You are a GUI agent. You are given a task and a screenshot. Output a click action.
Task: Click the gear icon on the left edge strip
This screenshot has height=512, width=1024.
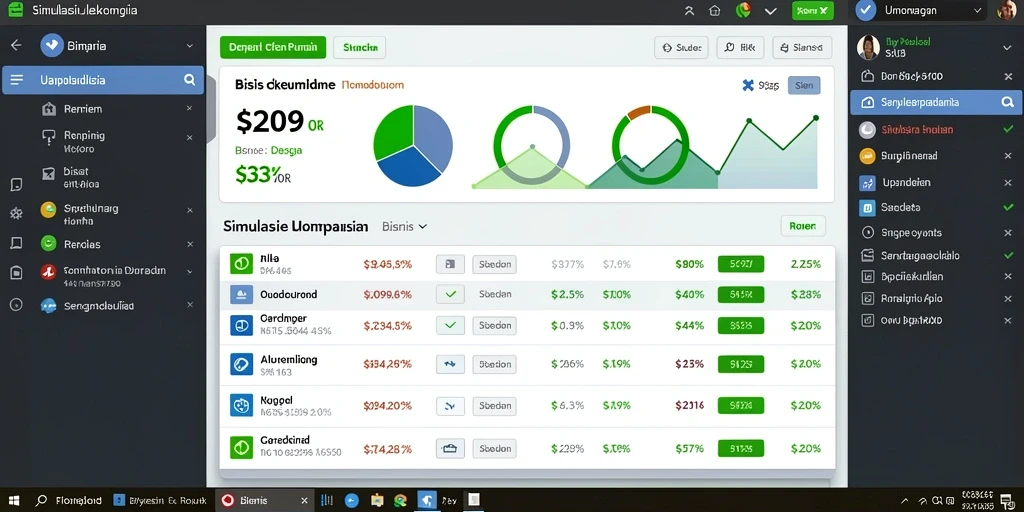click(x=16, y=213)
